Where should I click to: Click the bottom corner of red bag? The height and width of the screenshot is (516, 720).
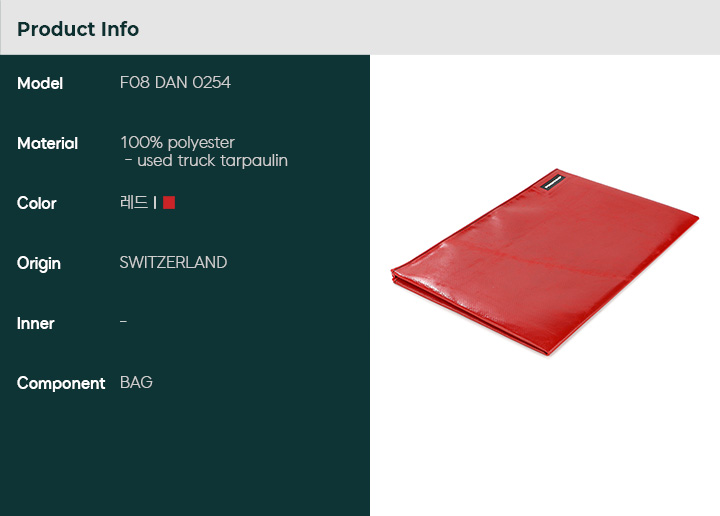point(546,352)
